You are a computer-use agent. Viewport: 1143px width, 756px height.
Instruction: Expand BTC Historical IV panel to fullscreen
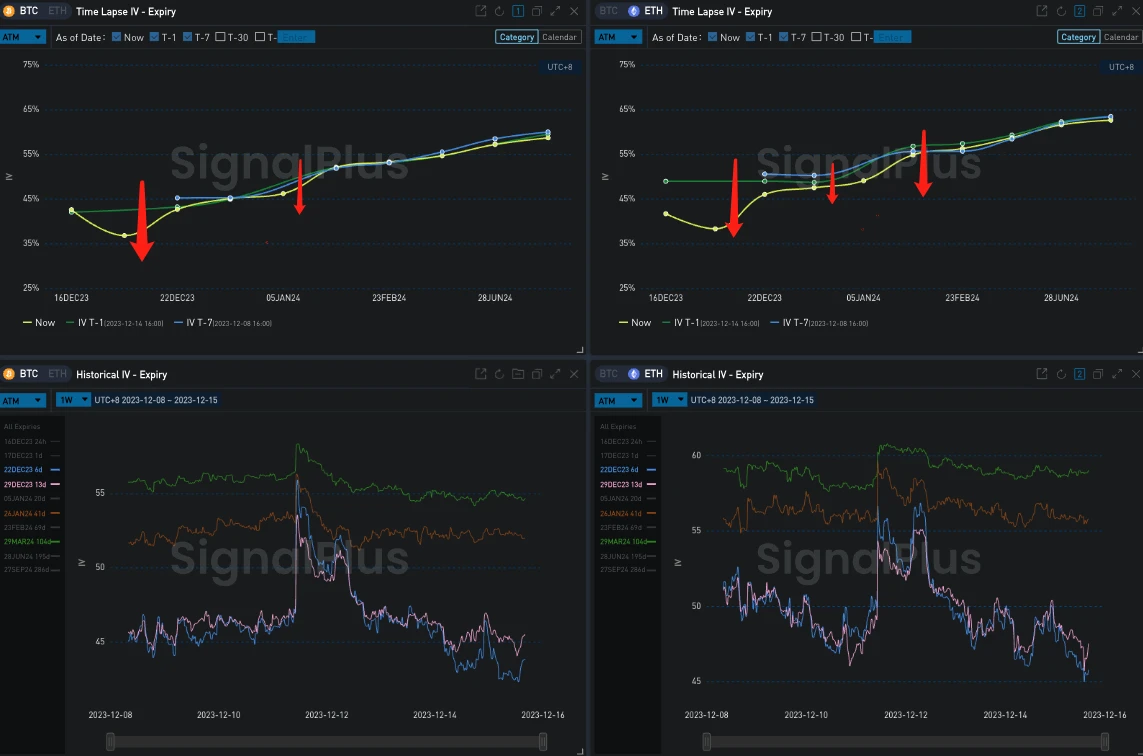[x=555, y=374]
